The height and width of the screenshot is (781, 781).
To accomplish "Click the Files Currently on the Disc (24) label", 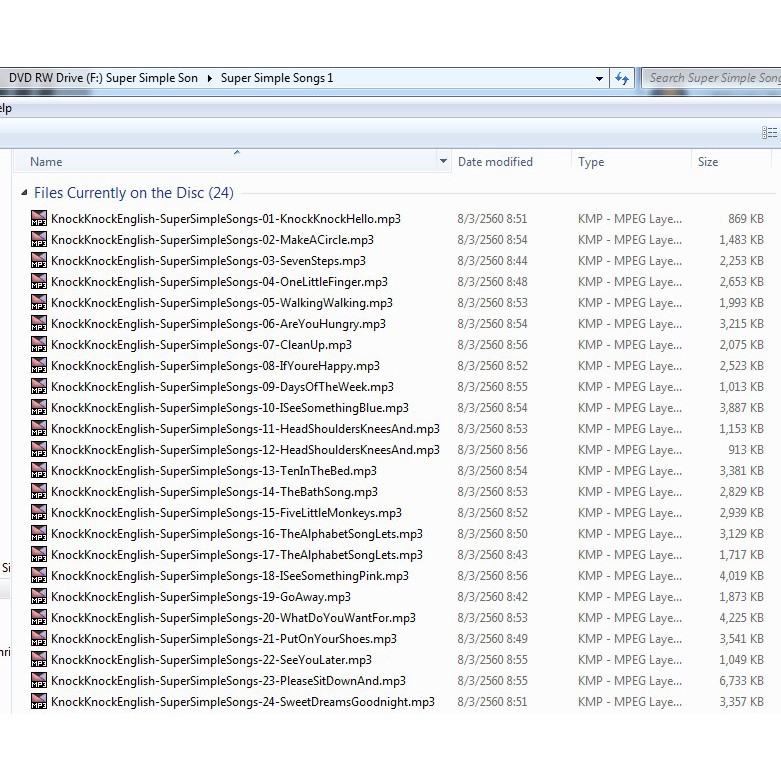I will click(x=133, y=193).
